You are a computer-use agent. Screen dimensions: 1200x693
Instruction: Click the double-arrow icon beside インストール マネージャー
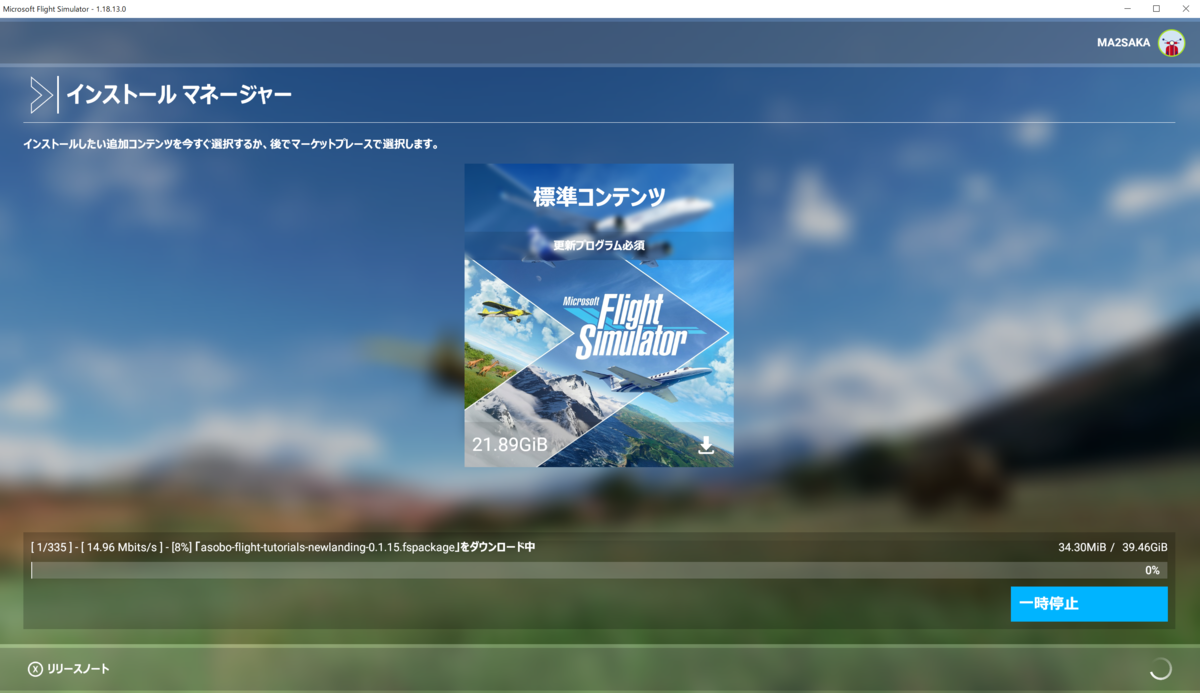[x=41, y=95]
